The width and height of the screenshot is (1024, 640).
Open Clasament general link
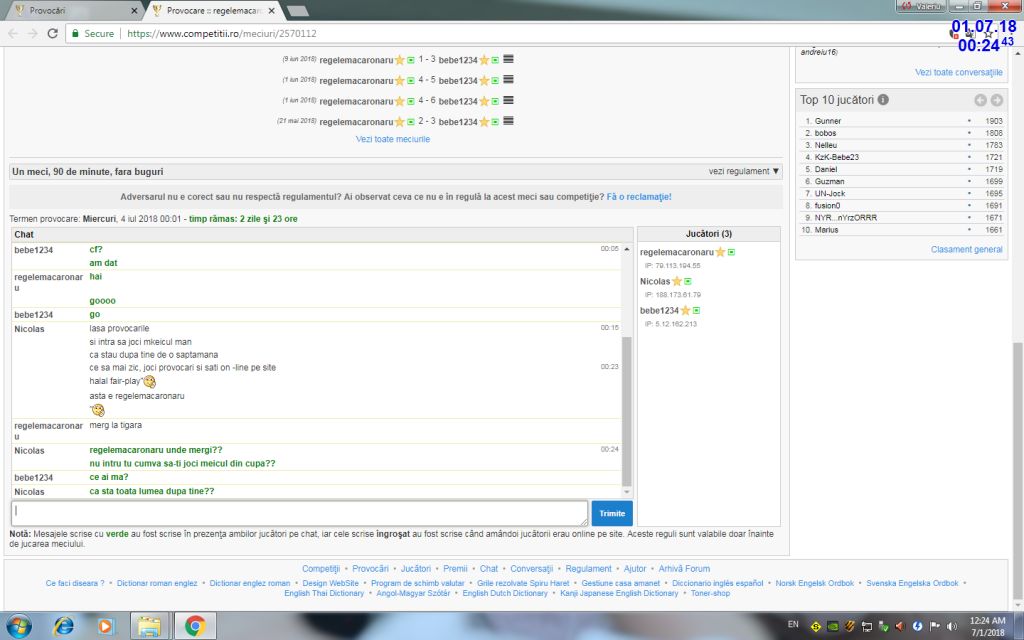tap(966, 249)
